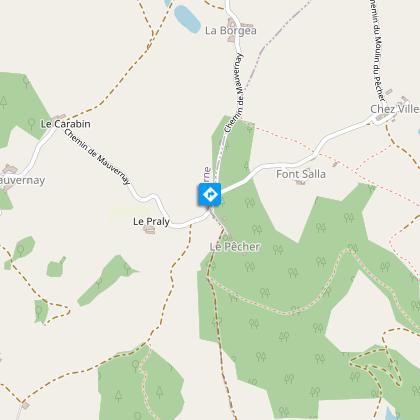Screen dimensions: 420x420
Task: Select the building at the Le Carabin junction
Action: click(x=59, y=117)
